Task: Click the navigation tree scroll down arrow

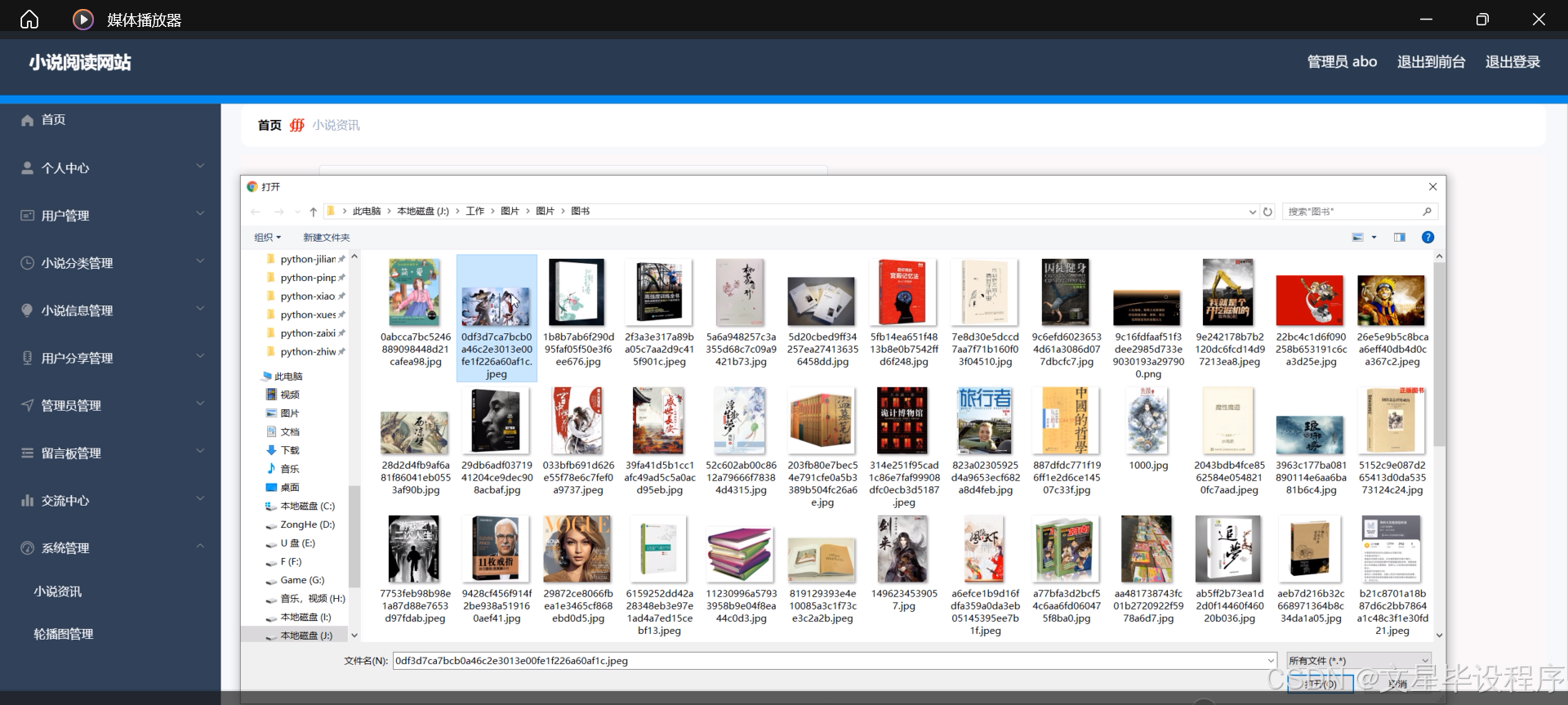Action: 354,635
